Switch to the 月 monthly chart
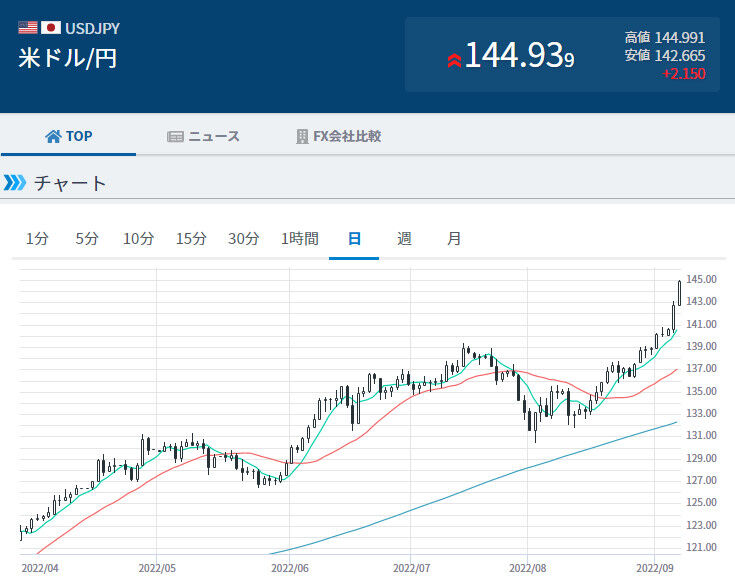This screenshot has width=735, height=576. (x=454, y=239)
